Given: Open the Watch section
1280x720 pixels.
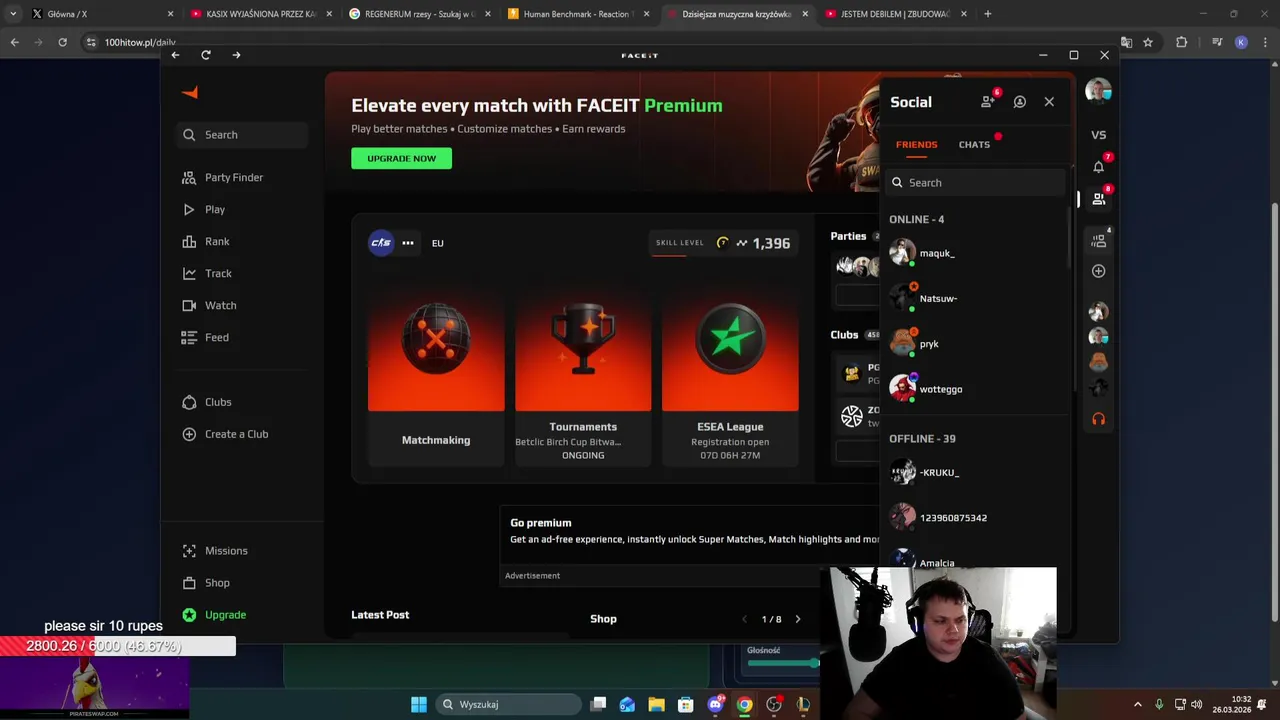Looking at the screenshot, I should click(x=209, y=305).
